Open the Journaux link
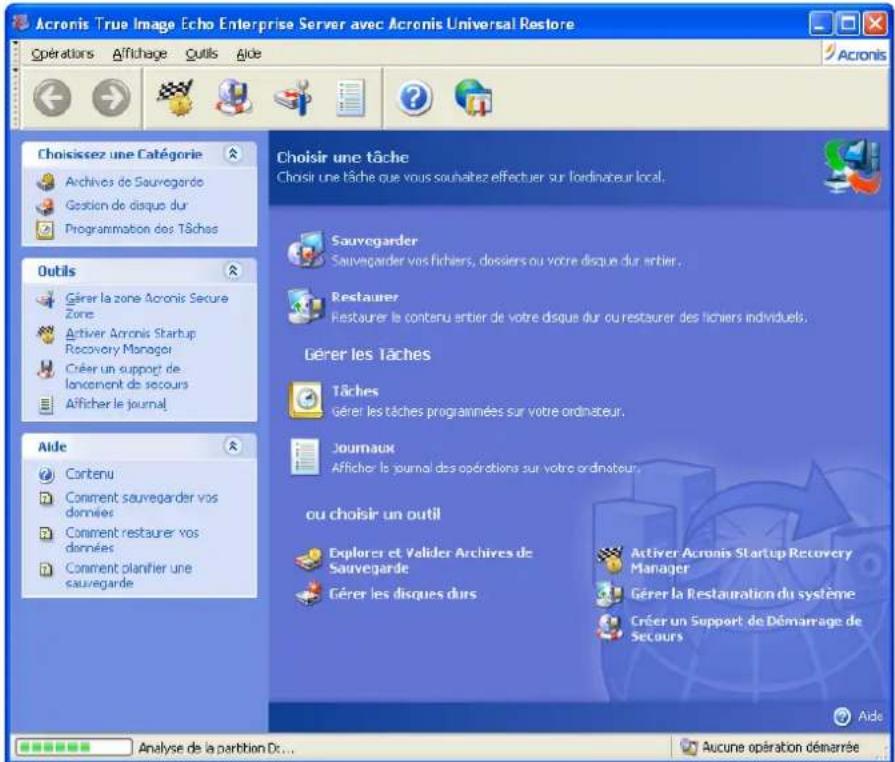Viewport: 895px width, 762px height. click(x=363, y=448)
